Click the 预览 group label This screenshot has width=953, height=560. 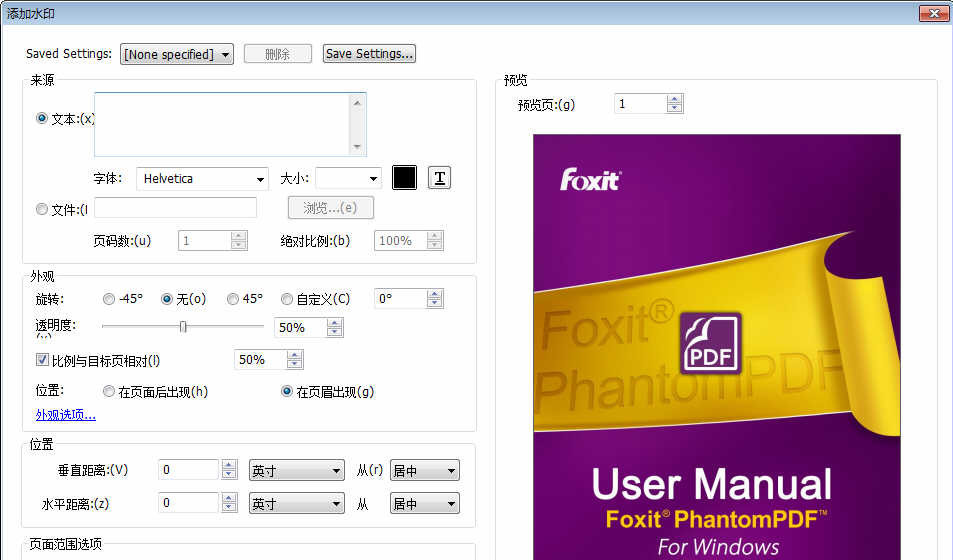tap(516, 80)
